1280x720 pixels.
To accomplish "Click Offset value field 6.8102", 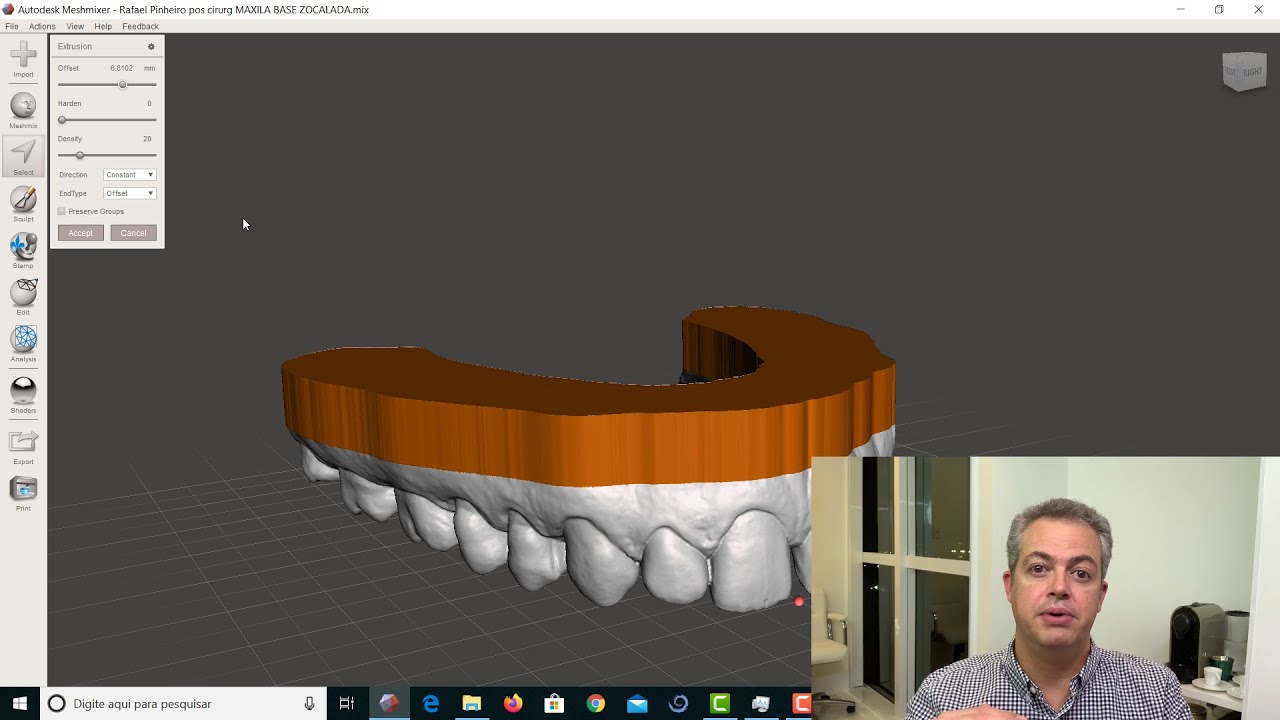I will coord(121,68).
